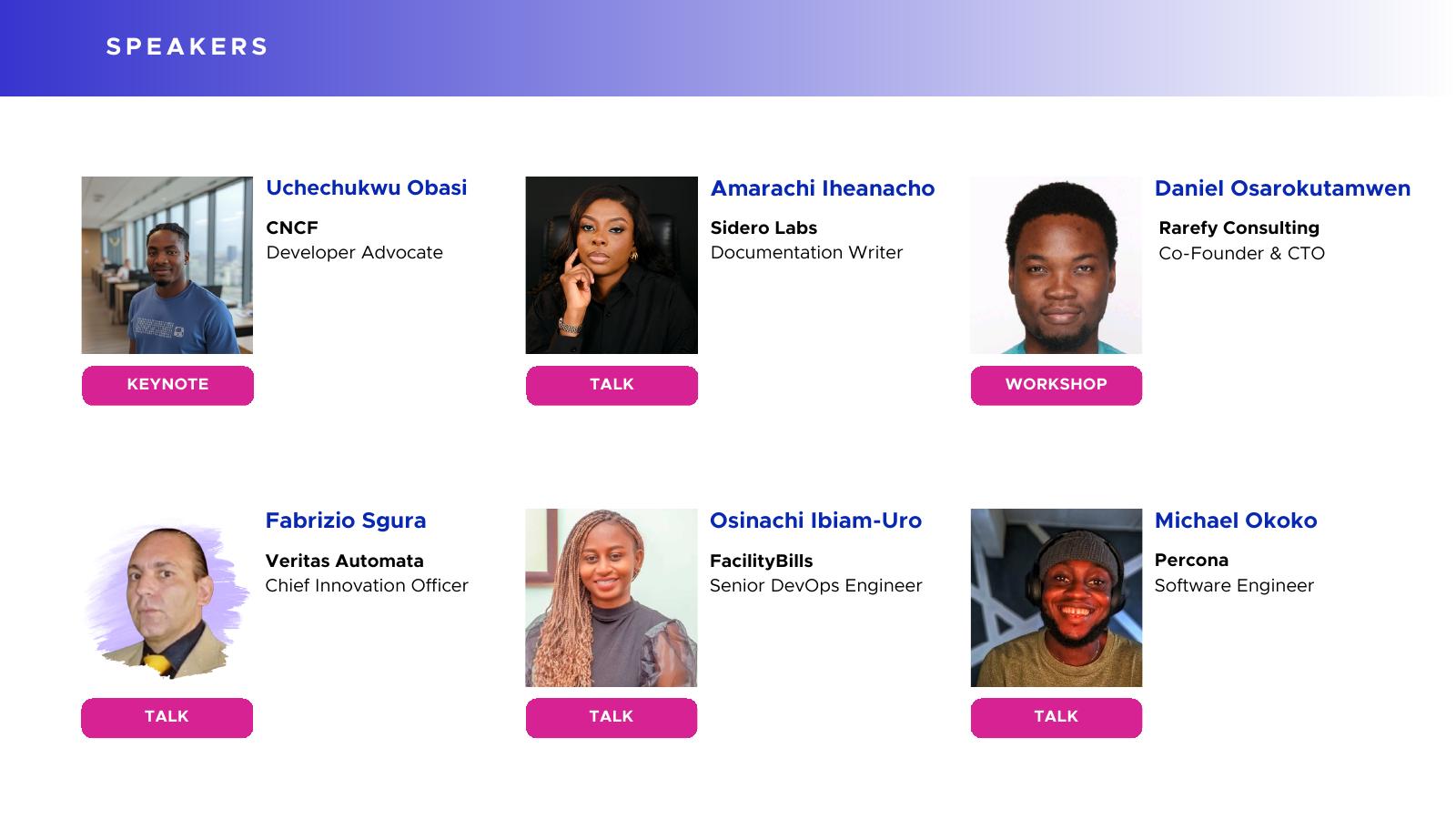Click Michael Okoko's speaker photo
The height and width of the screenshot is (819, 1456).
pyautogui.click(x=1056, y=598)
